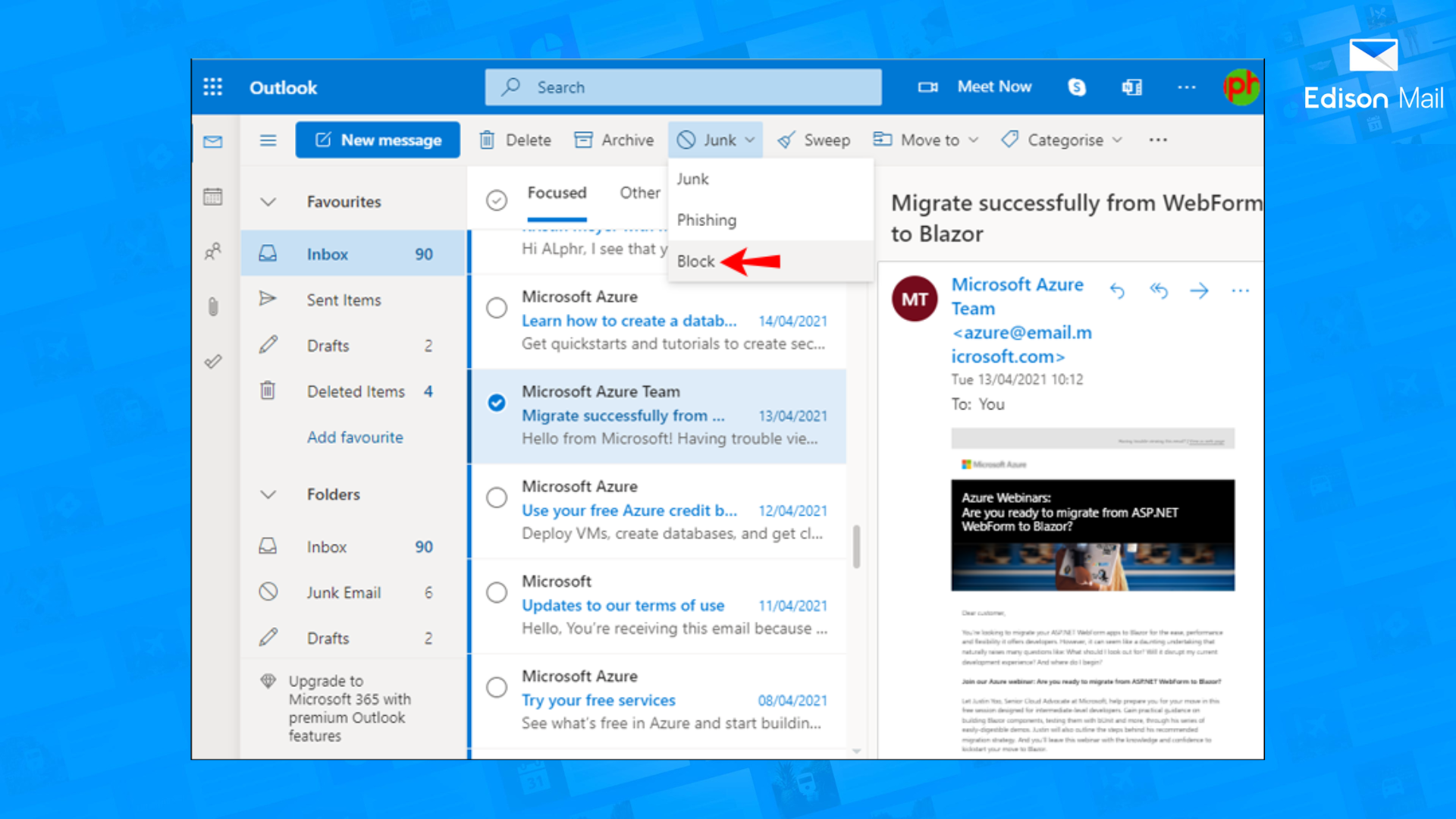This screenshot has width=1456, height=819.
Task: Open the Categorise dropdown
Action: coord(1061,140)
